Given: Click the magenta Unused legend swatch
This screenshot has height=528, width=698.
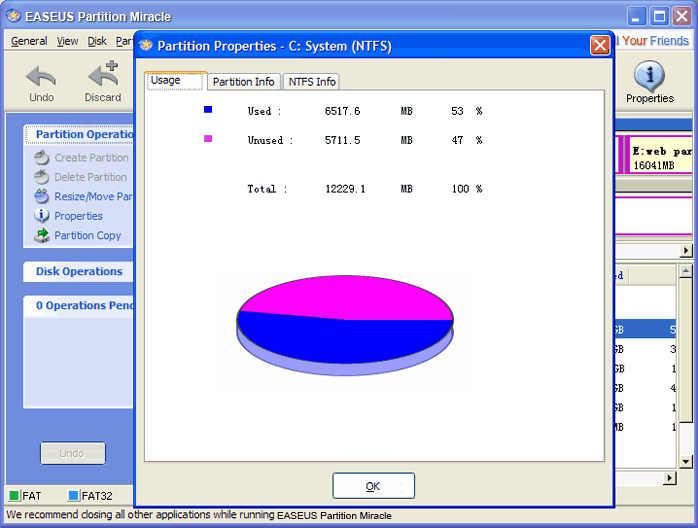Looking at the screenshot, I should tap(208, 139).
